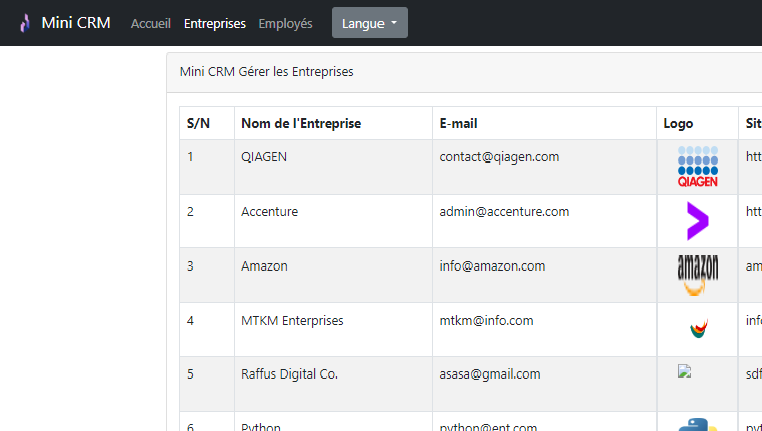
Task: Click the broken Raffus Digital logo image
Action: tap(684, 371)
